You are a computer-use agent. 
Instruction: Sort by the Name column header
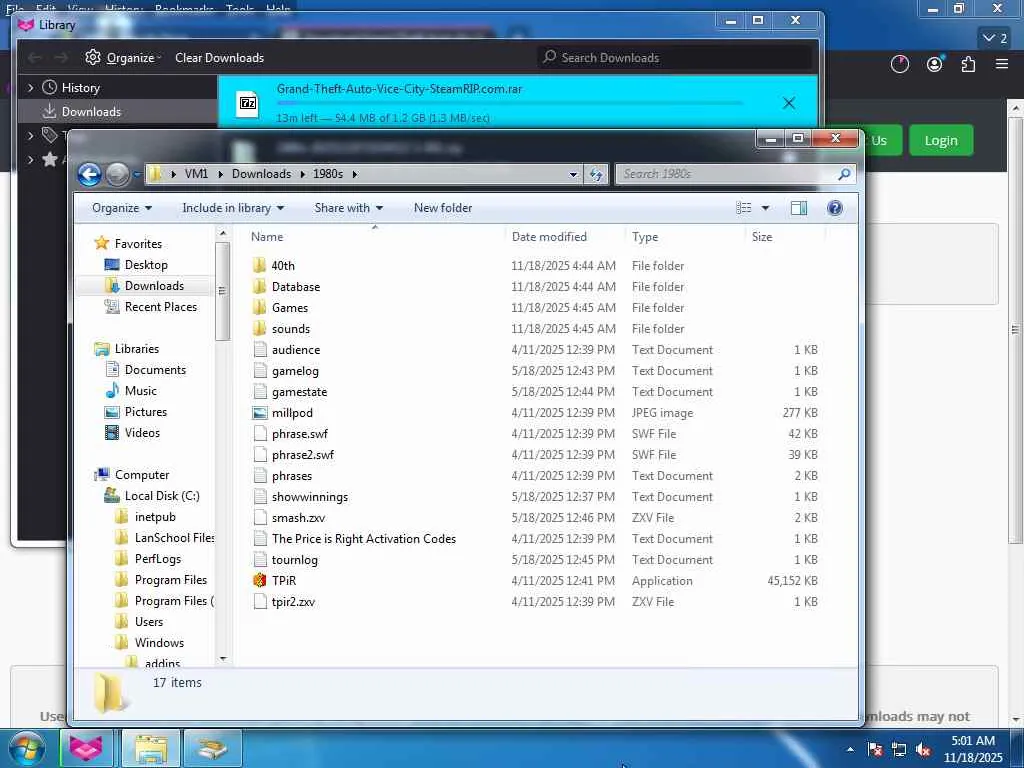(267, 236)
